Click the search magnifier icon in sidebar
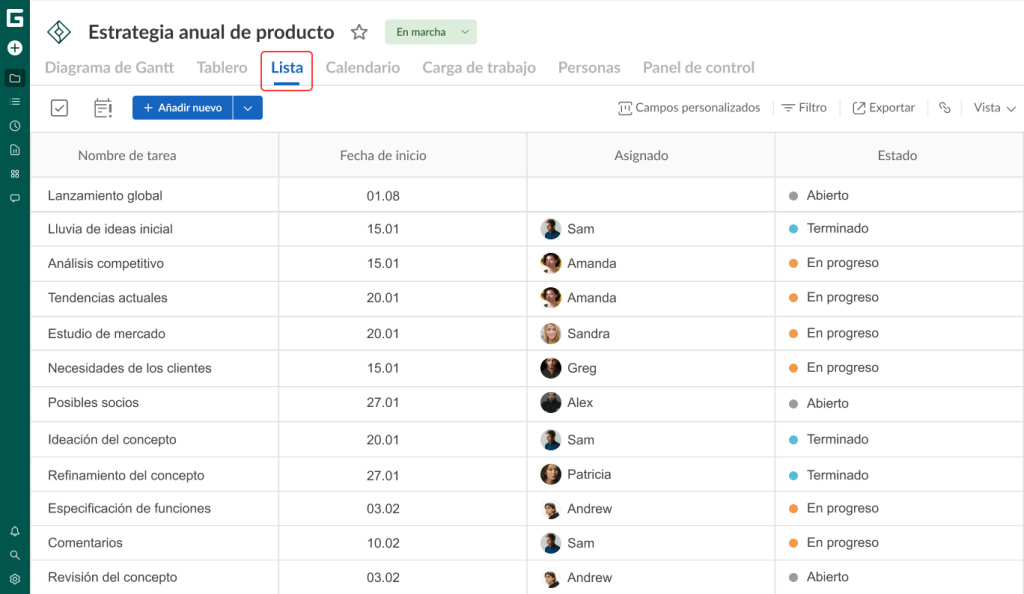Image resolution: width=1024 pixels, height=594 pixels. coord(14,555)
